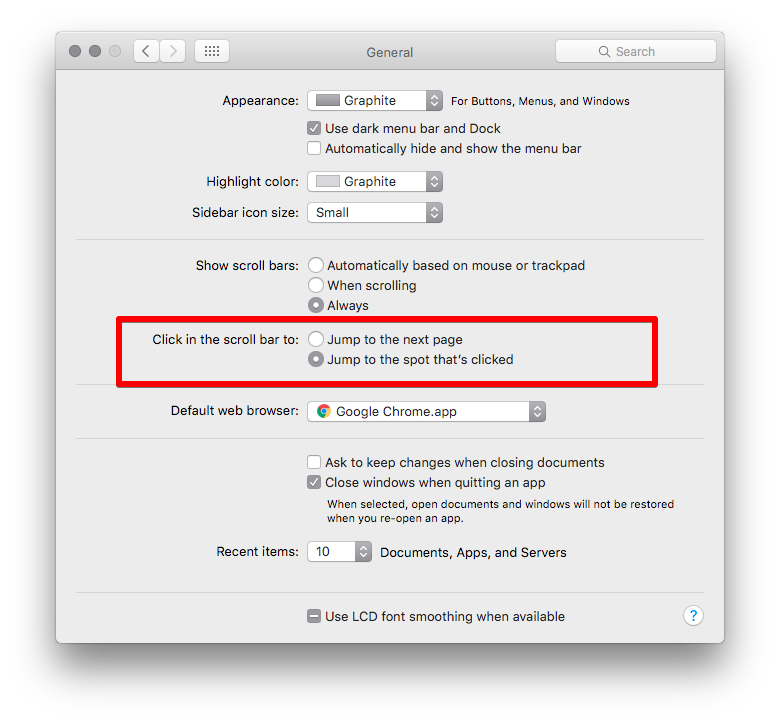Click the Google Chrome logo icon
Image resolution: width=780 pixels, height=723 pixels.
click(324, 411)
